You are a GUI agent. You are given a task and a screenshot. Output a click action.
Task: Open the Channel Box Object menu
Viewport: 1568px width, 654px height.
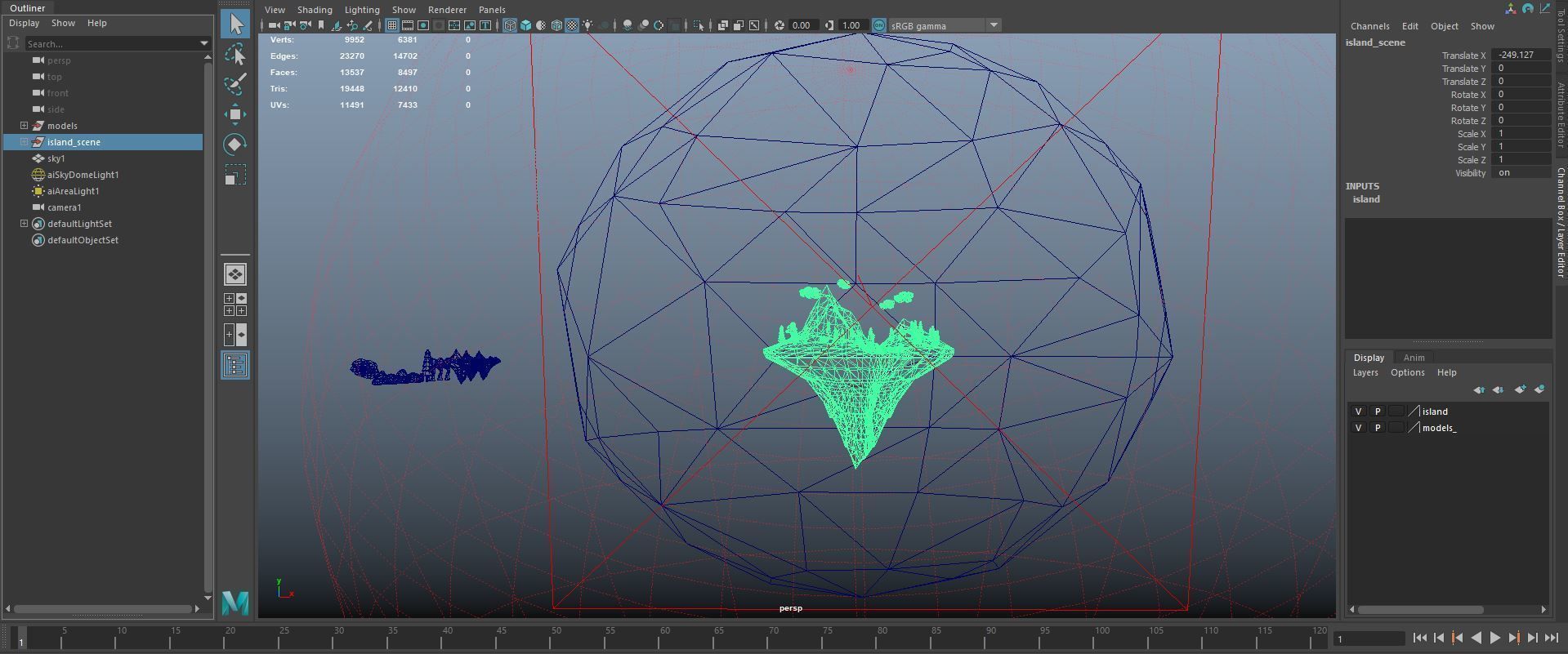click(x=1444, y=26)
